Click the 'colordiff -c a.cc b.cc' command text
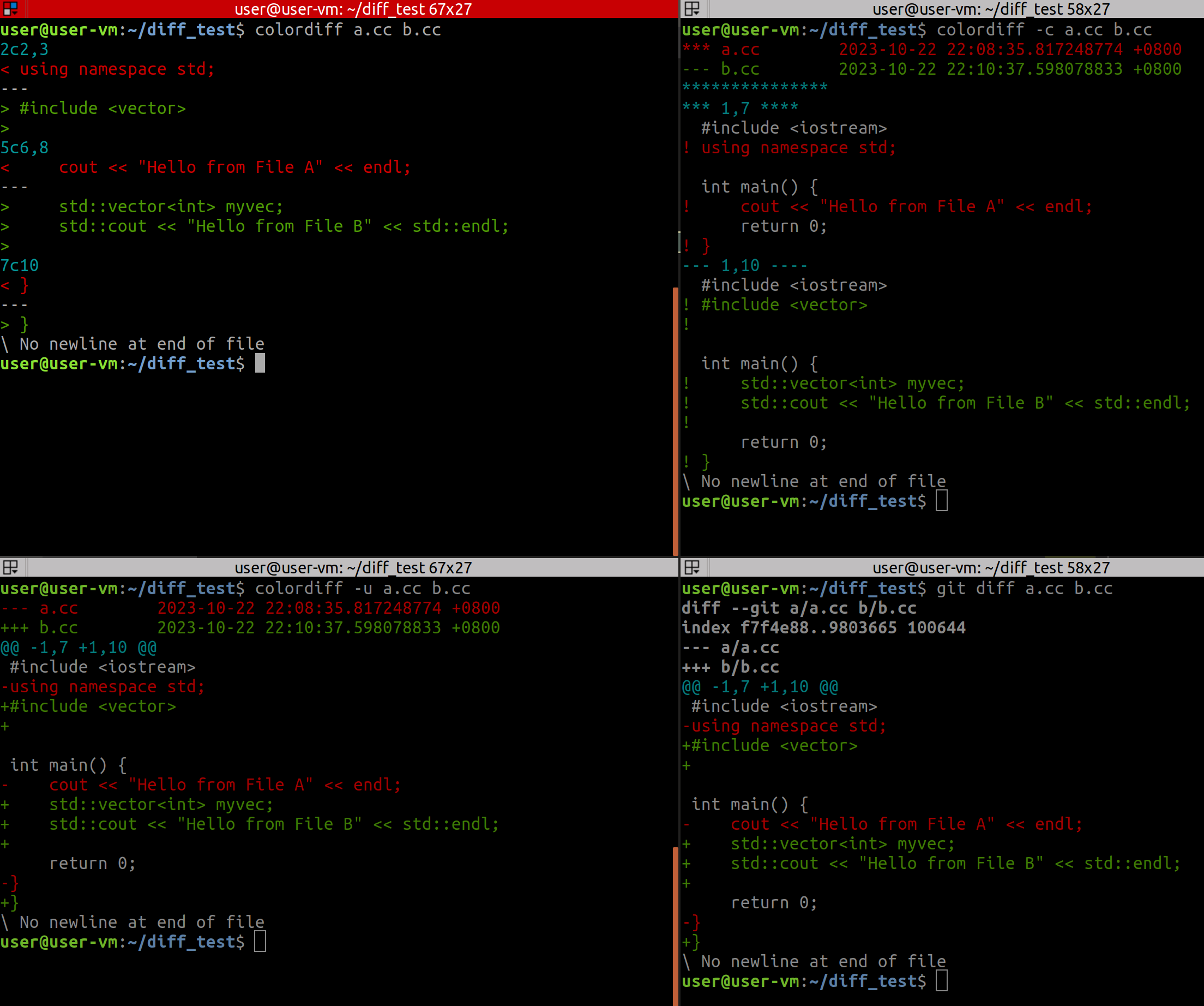Viewport: 1204px width, 1006px height. point(1044,30)
